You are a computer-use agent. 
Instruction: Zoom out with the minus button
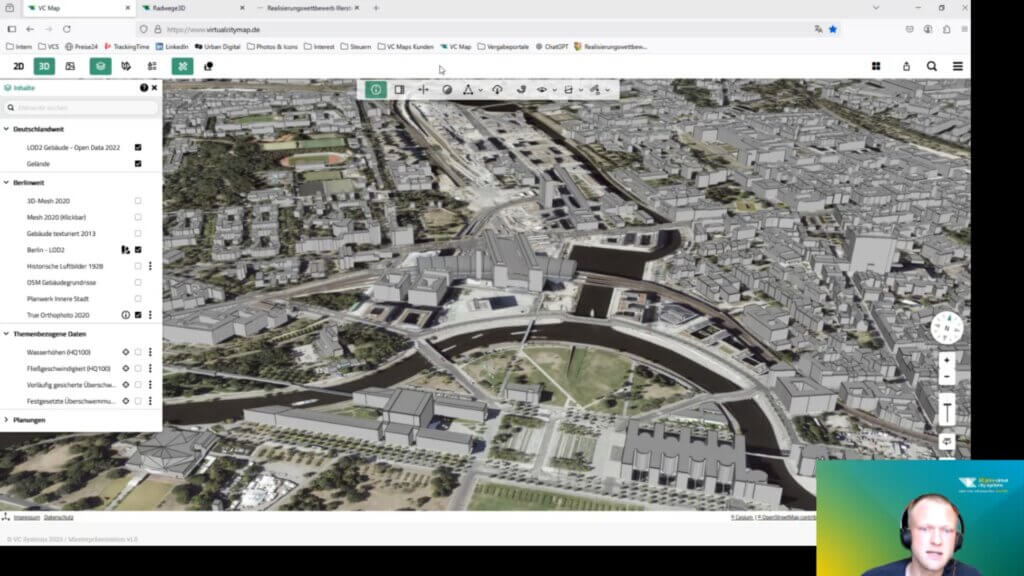pyautogui.click(x=947, y=377)
